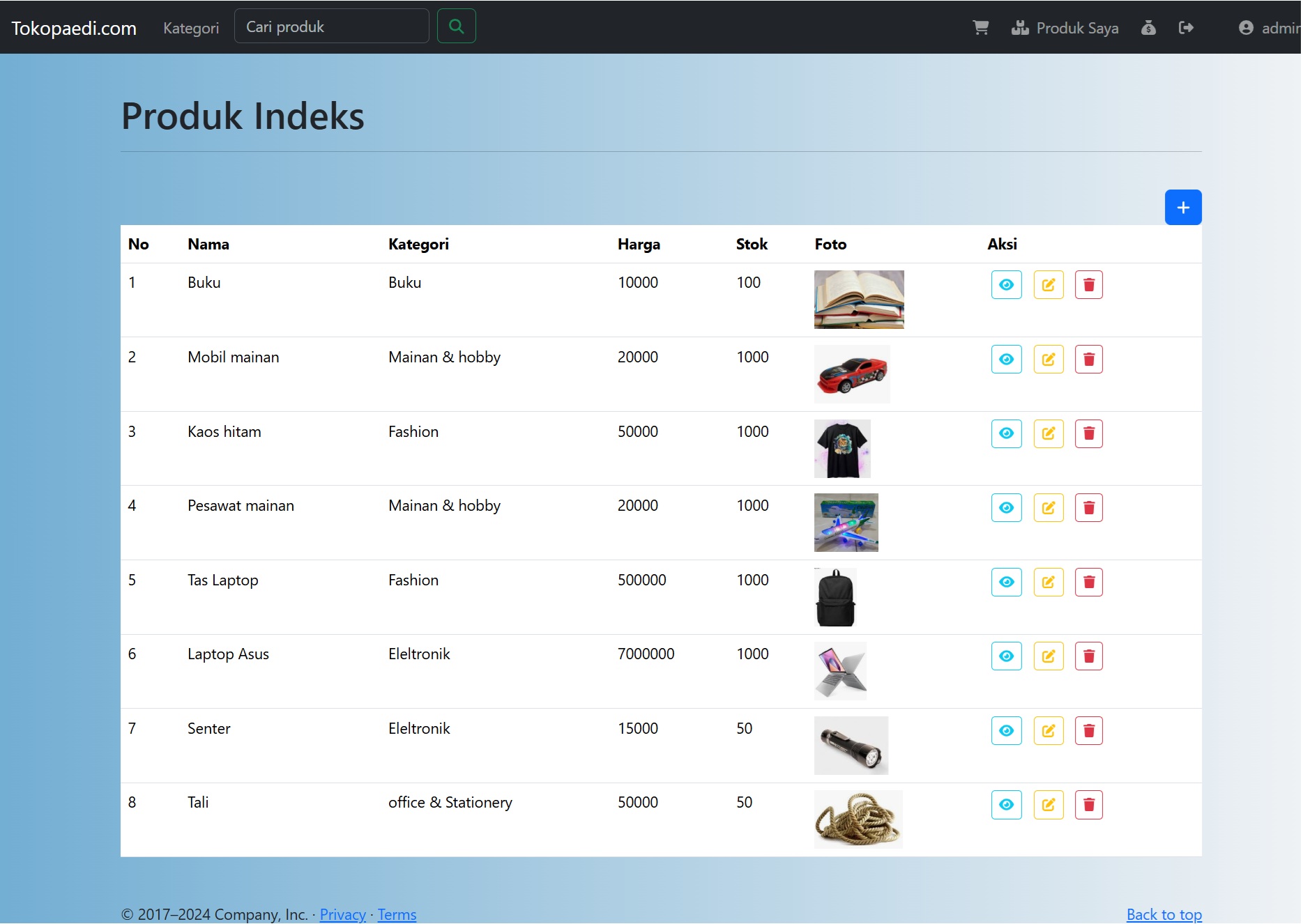The width and height of the screenshot is (1303, 924).
Task: Click the logout arrow icon
Action: (x=1186, y=28)
